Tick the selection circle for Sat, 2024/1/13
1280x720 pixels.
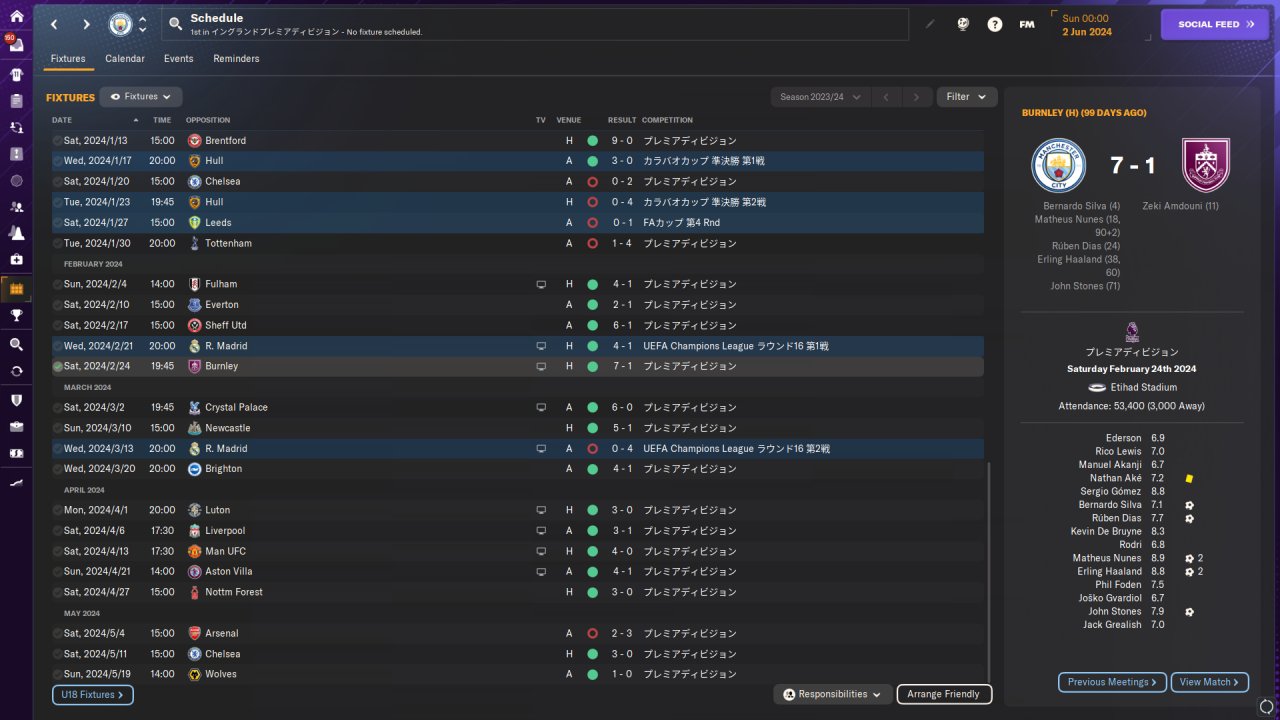tap(57, 141)
